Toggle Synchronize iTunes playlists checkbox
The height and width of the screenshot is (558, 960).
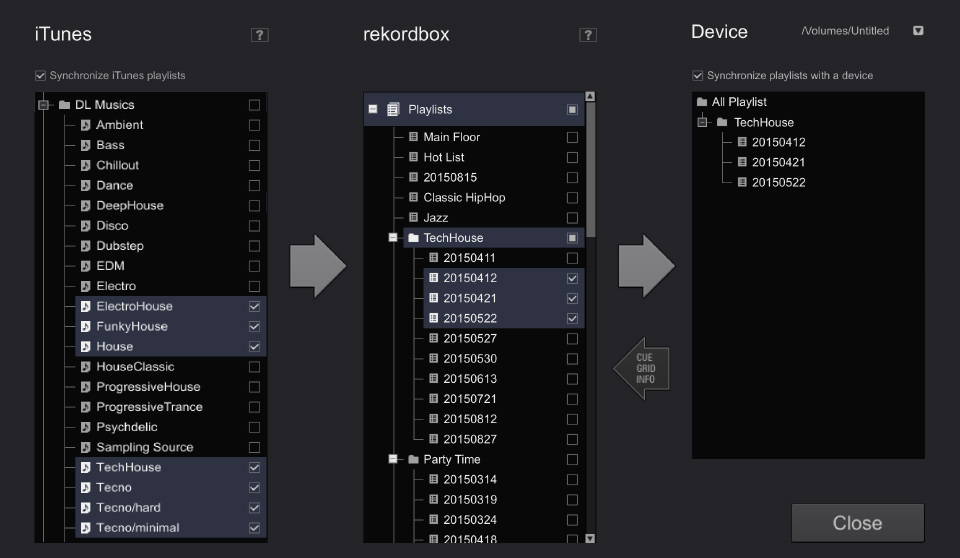point(40,75)
